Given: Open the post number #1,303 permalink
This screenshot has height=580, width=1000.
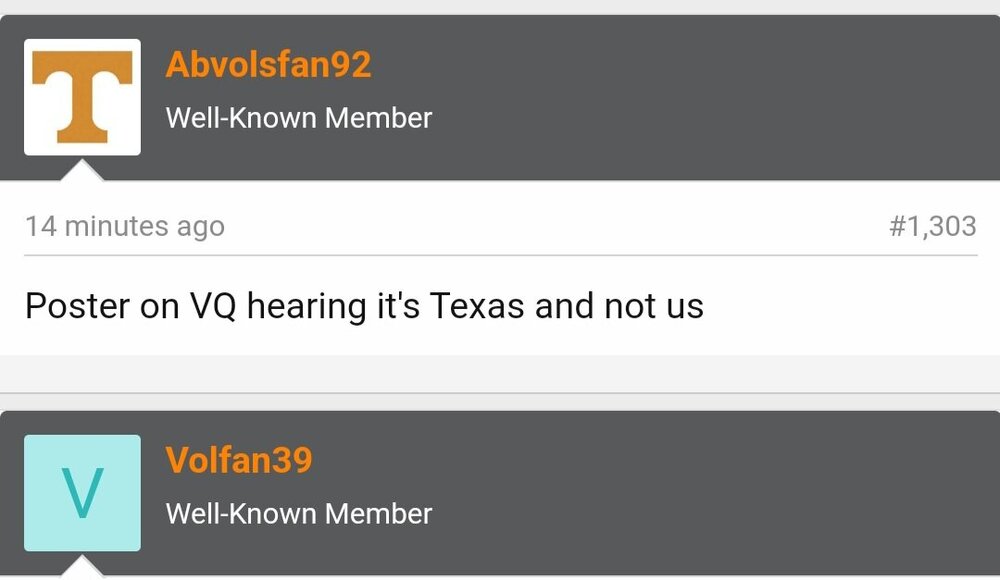Looking at the screenshot, I should pyautogui.click(x=932, y=226).
